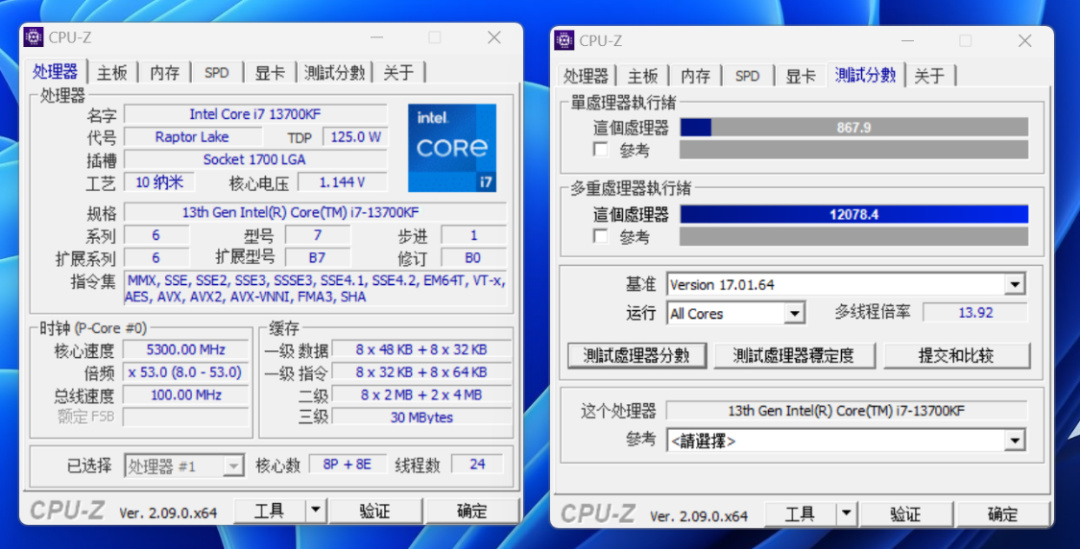
Task: Click 修订 value B0
Action: click(x=473, y=258)
